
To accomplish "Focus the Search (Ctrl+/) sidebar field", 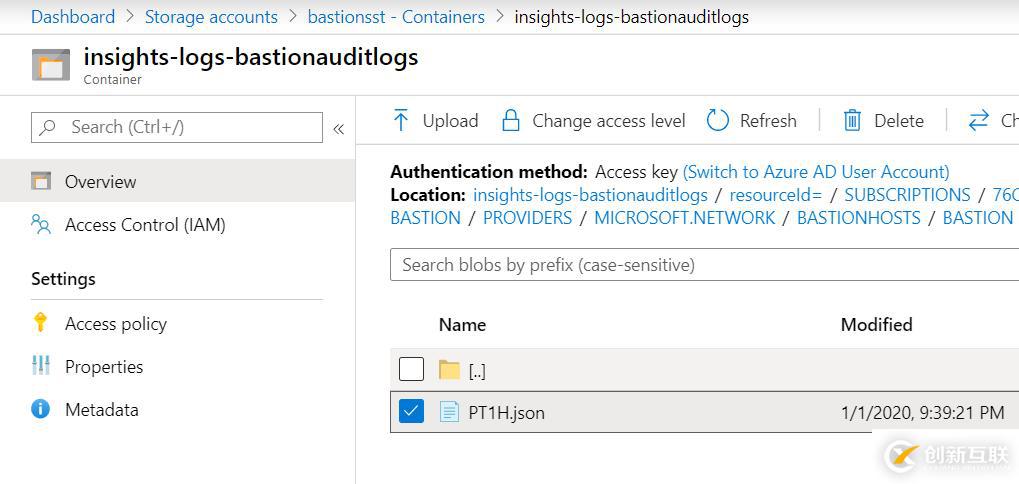I will point(177,127).
